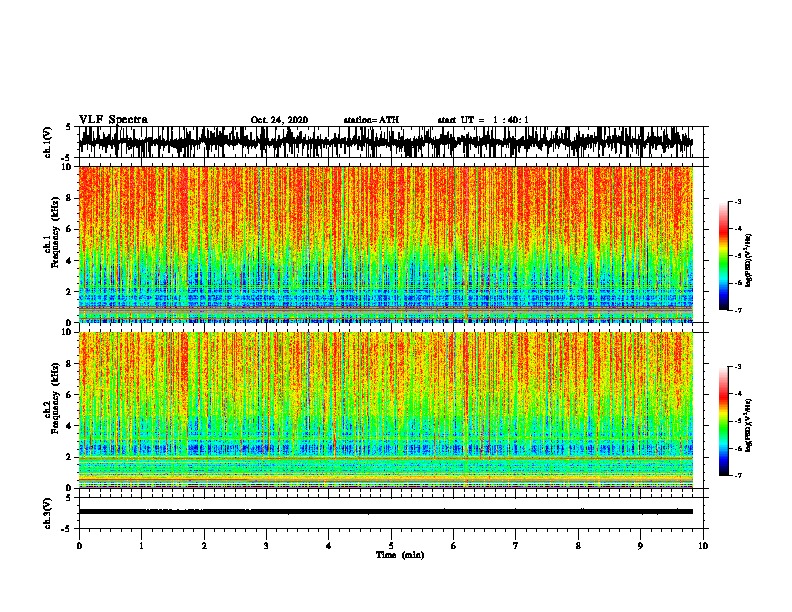Click inside the ch.2 frequency spectrogram panel
This screenshot has height=612, width=792.
click(x=386, y=410)
